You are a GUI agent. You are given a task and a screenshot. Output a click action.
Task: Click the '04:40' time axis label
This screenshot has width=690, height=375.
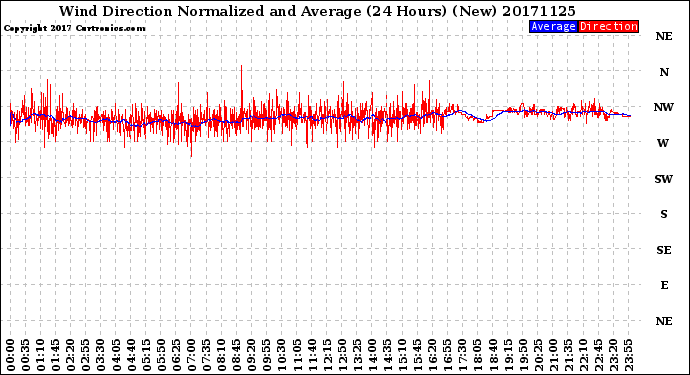131,355
